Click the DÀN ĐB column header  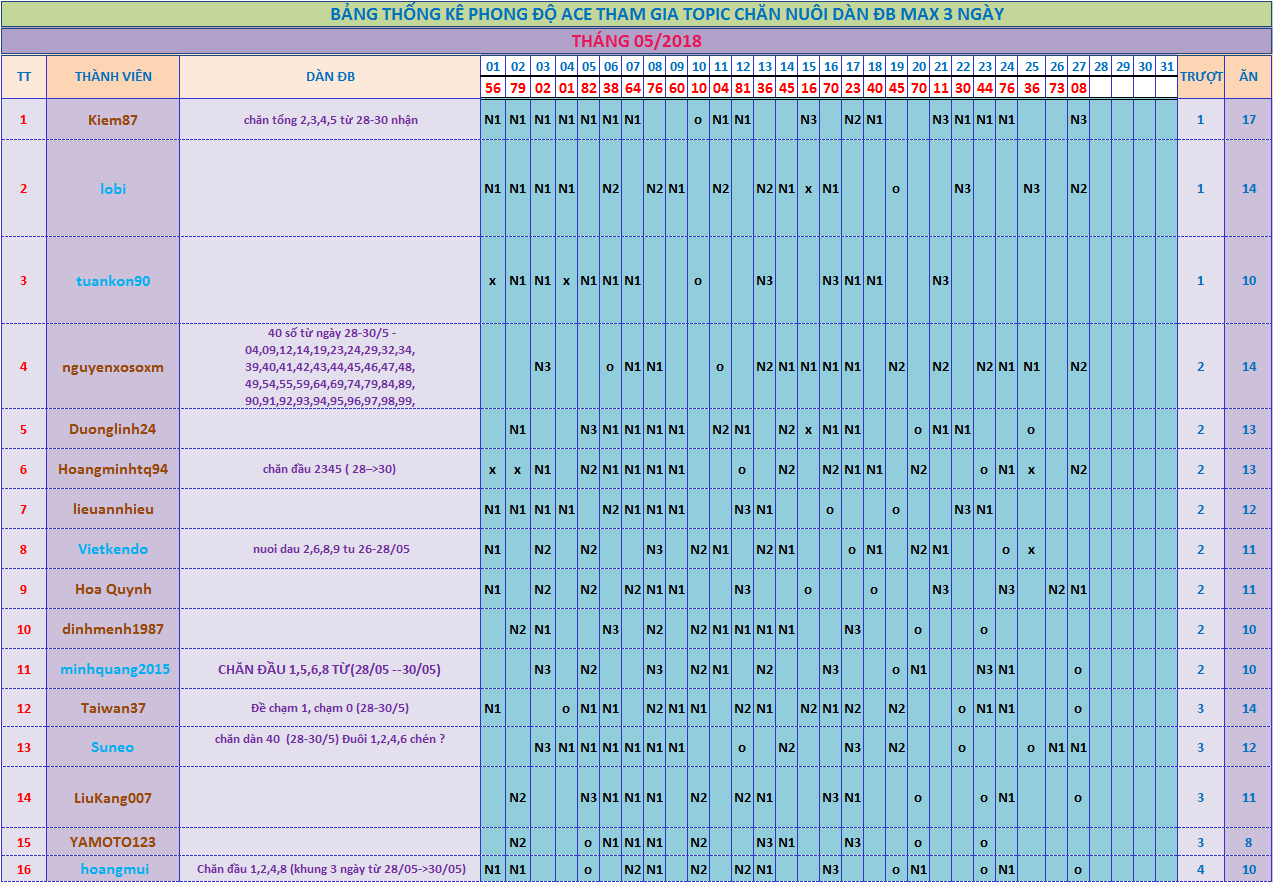click(330, 77)
